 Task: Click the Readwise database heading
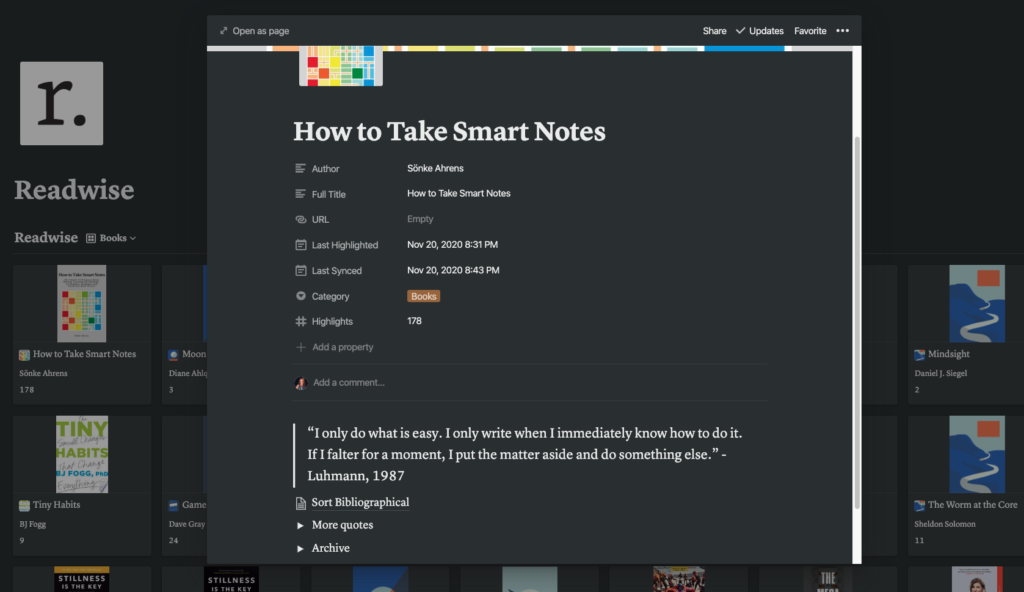point(46,238)
